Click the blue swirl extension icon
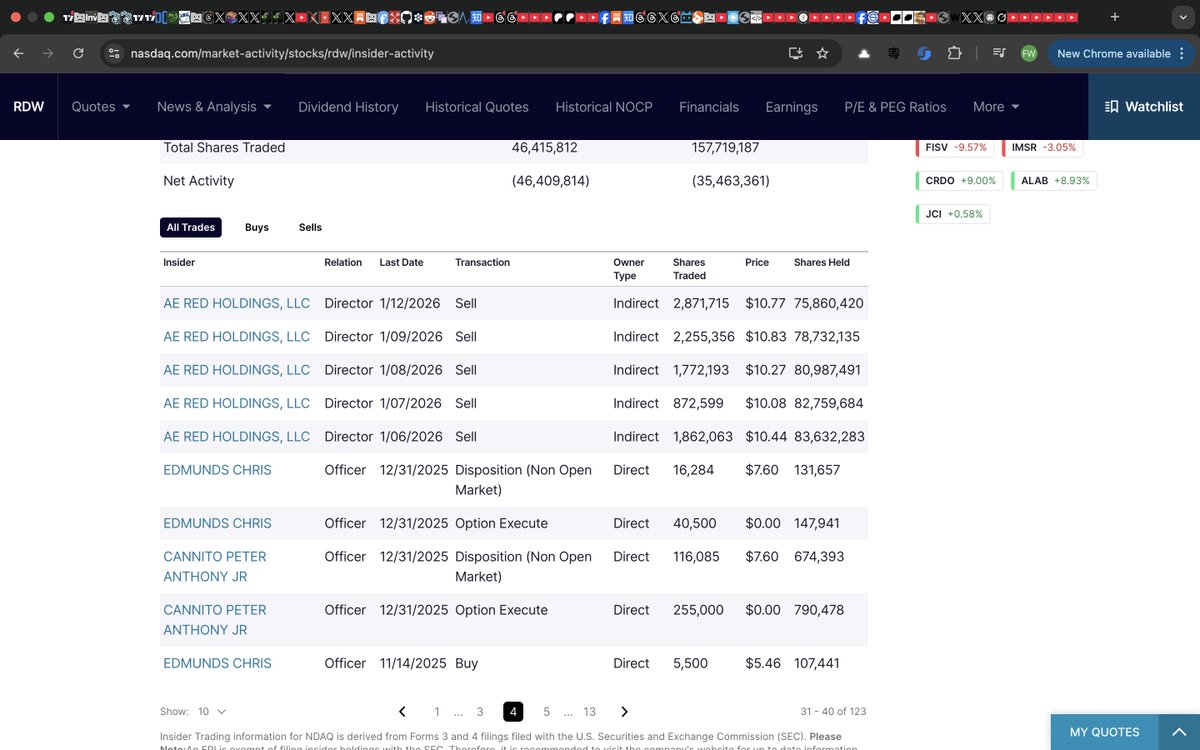 coord(924,53)
